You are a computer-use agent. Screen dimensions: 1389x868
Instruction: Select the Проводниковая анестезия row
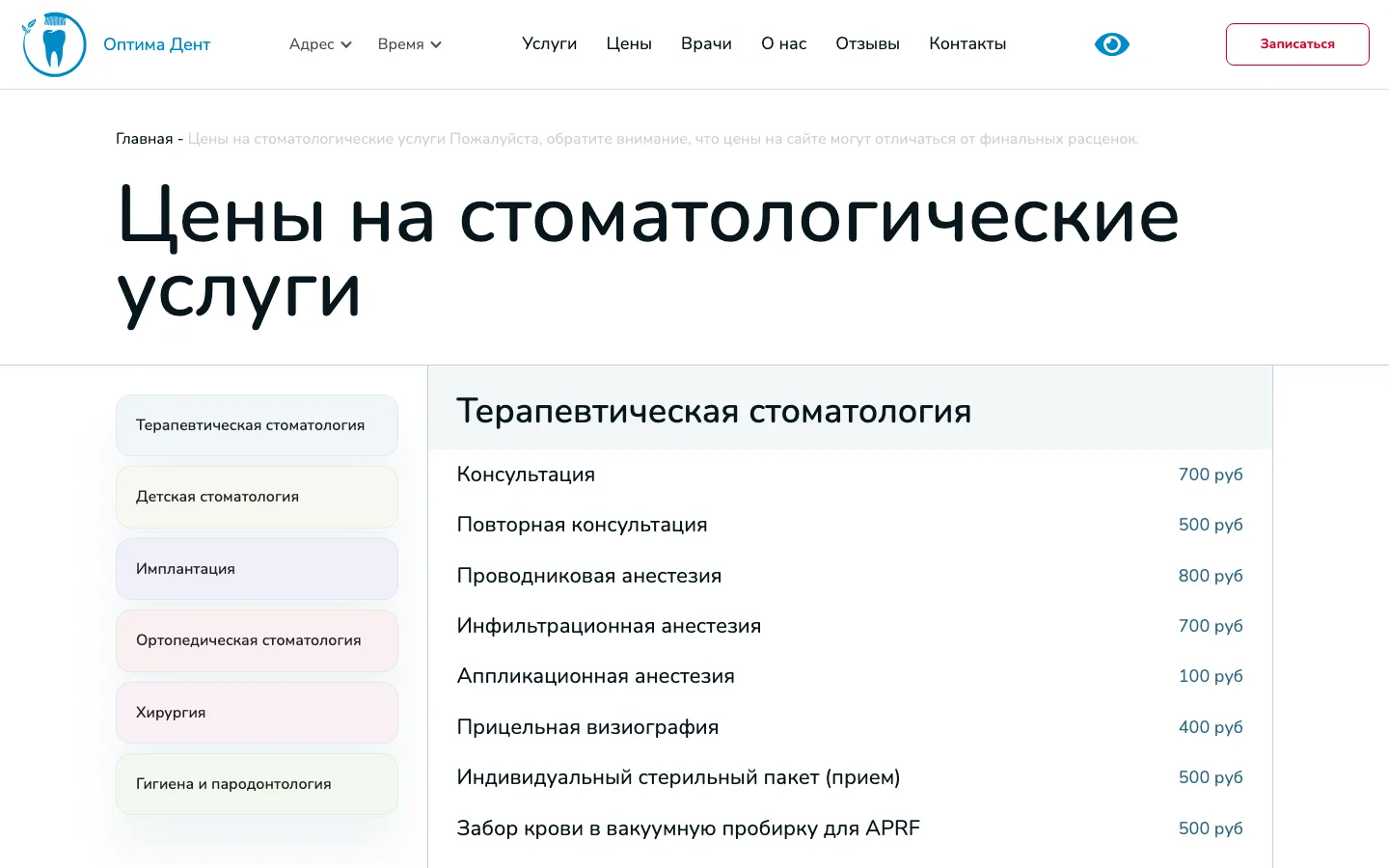point(850,576)
